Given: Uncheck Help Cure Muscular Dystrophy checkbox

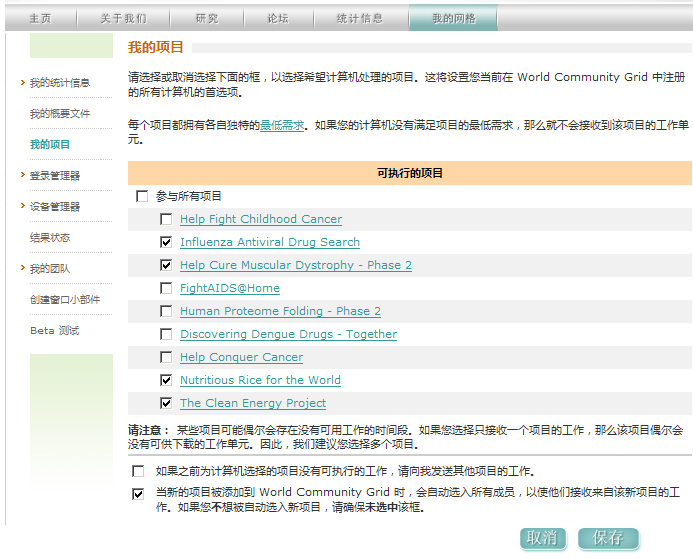Looking at the screenshot, I should click(166, 265).
